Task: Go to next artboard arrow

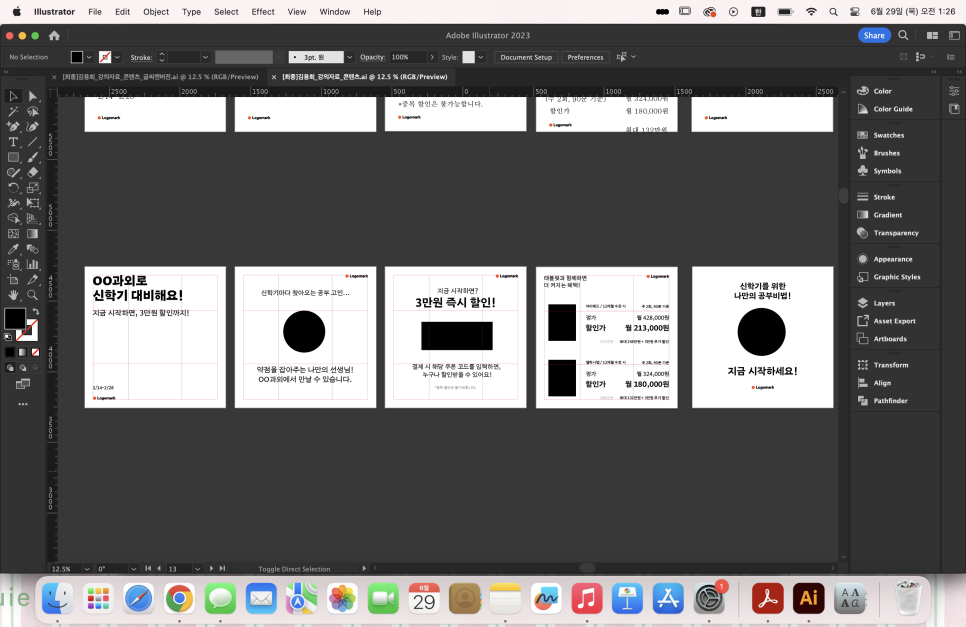Action: pyautogui.click(x=211, y=568)
